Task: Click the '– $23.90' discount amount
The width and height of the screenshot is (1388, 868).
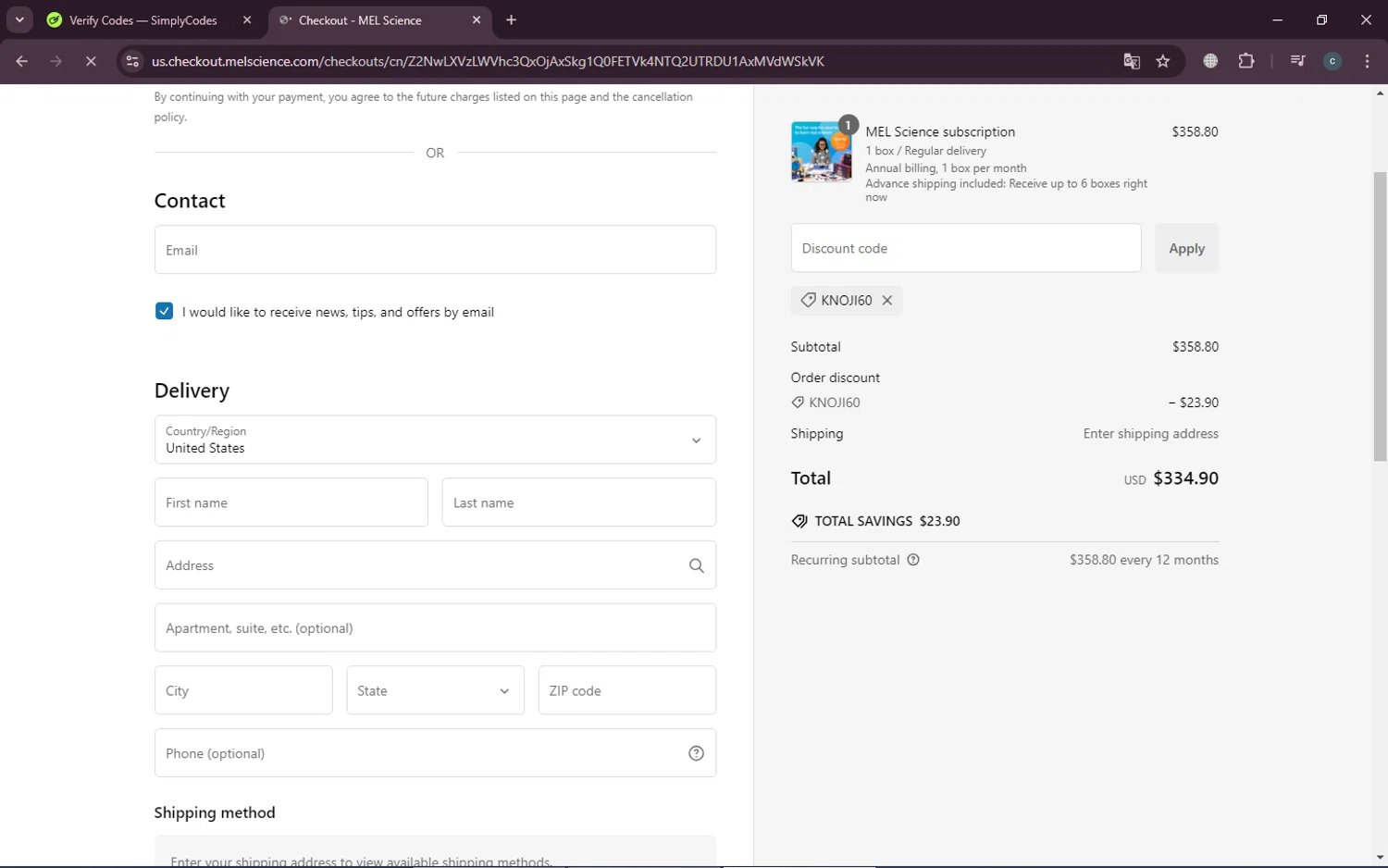Action: pyautogui.click(x=1193, y=403)
